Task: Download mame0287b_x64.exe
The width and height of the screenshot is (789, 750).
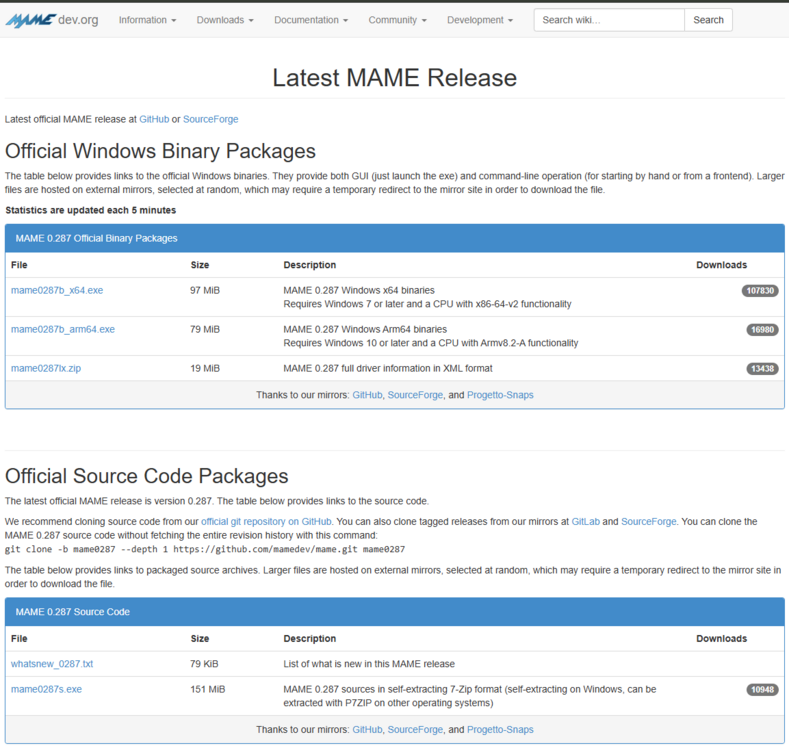Action: [x=57, y=290]
